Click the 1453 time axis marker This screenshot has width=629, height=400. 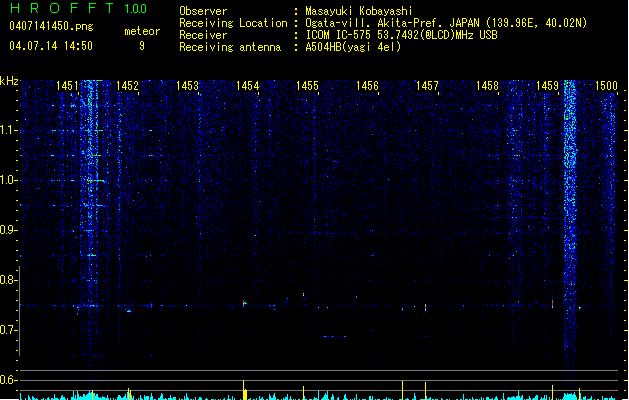coord(187,86)
